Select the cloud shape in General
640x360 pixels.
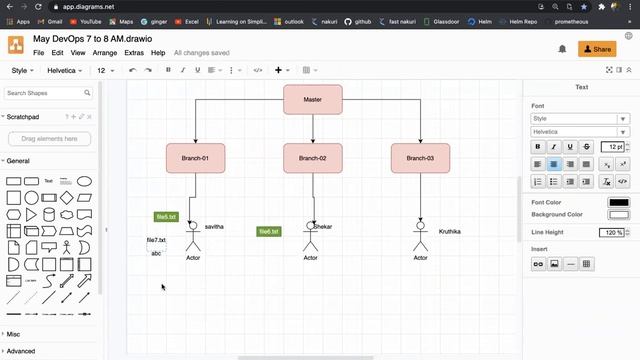(67, 215)
